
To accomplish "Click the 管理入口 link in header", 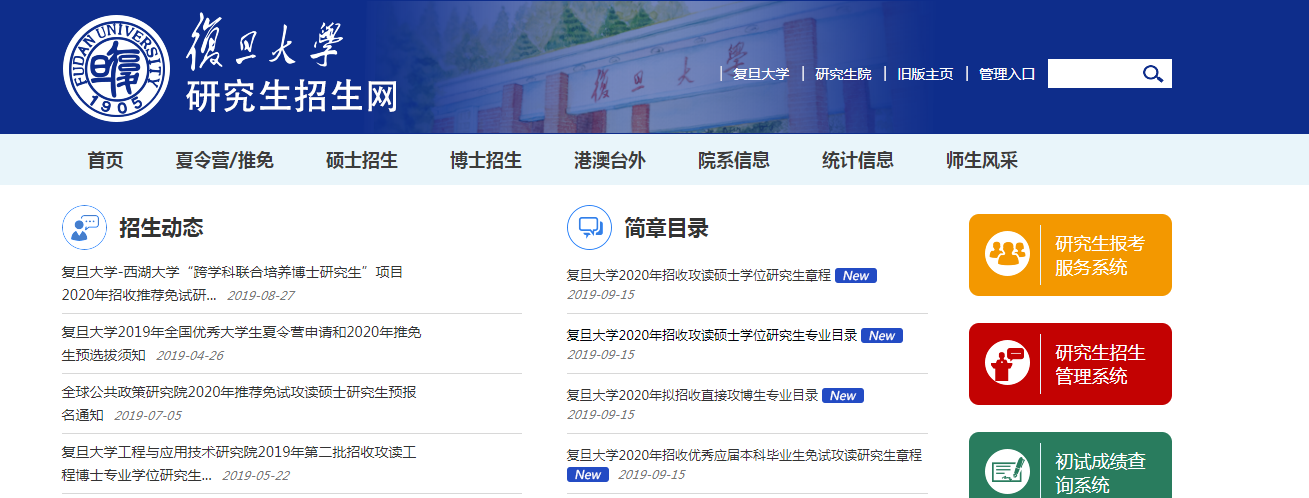I will click(1006, 74).
